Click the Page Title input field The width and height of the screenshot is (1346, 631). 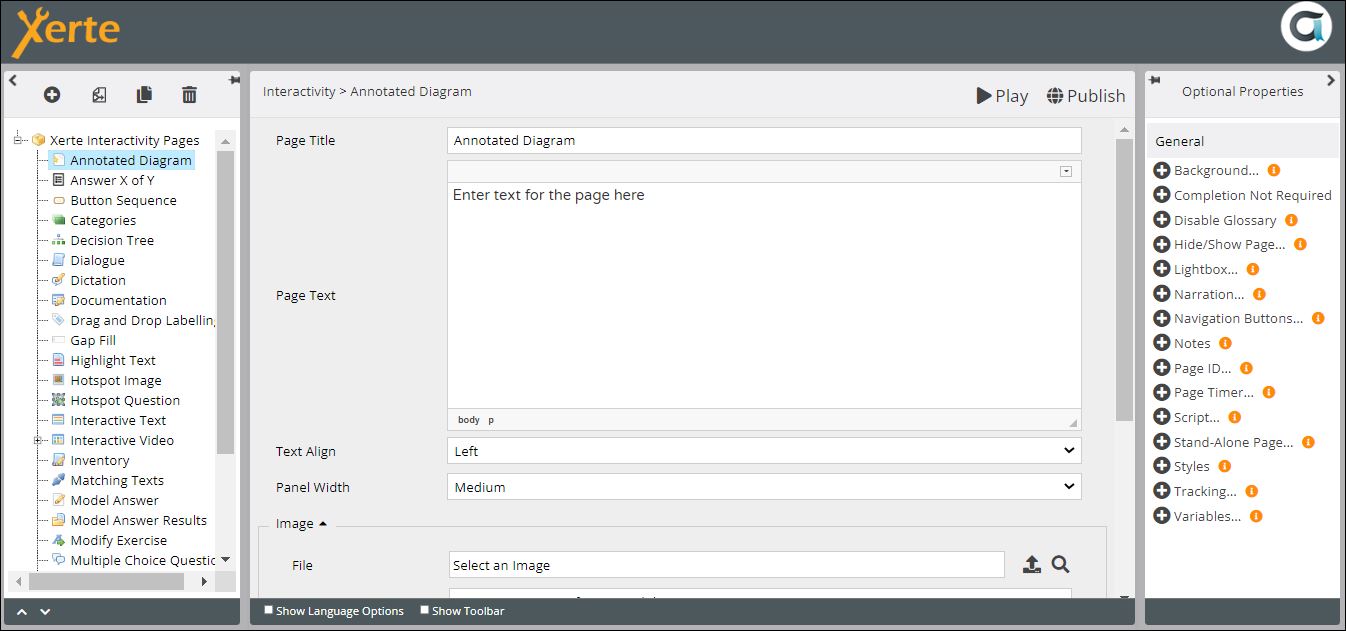tap(764, 141)
